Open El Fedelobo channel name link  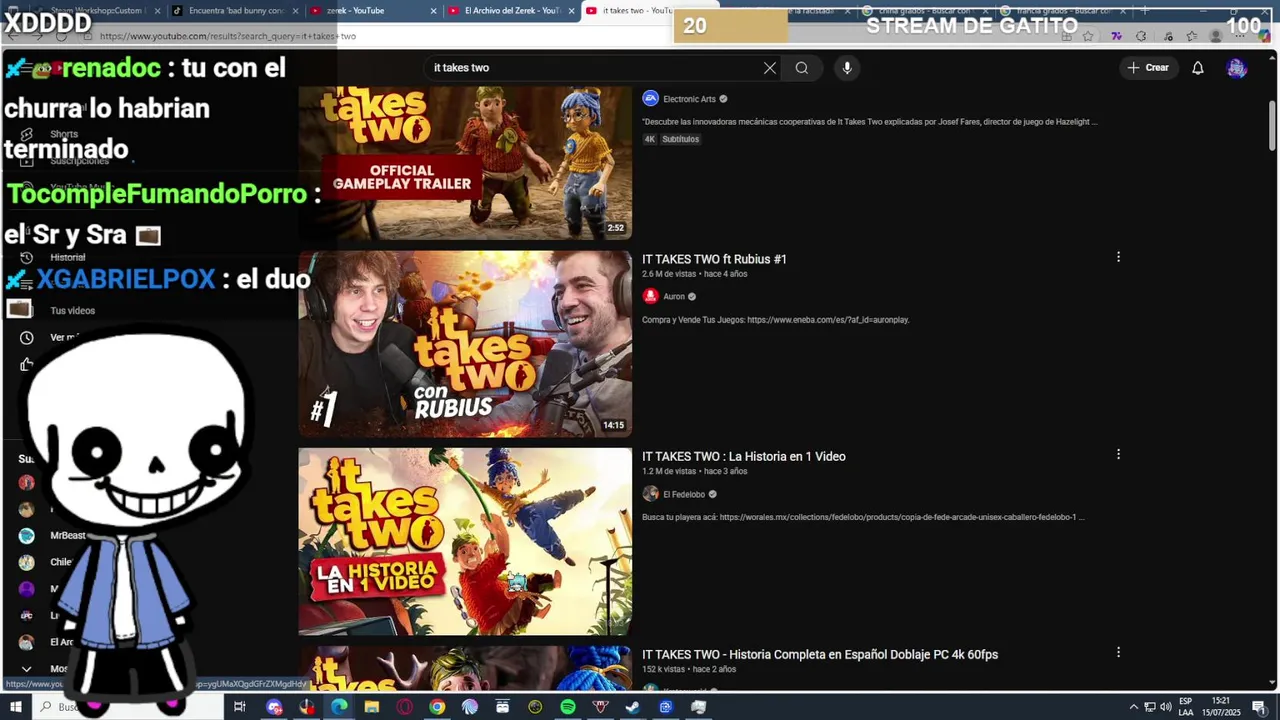(x=684, y=494)
